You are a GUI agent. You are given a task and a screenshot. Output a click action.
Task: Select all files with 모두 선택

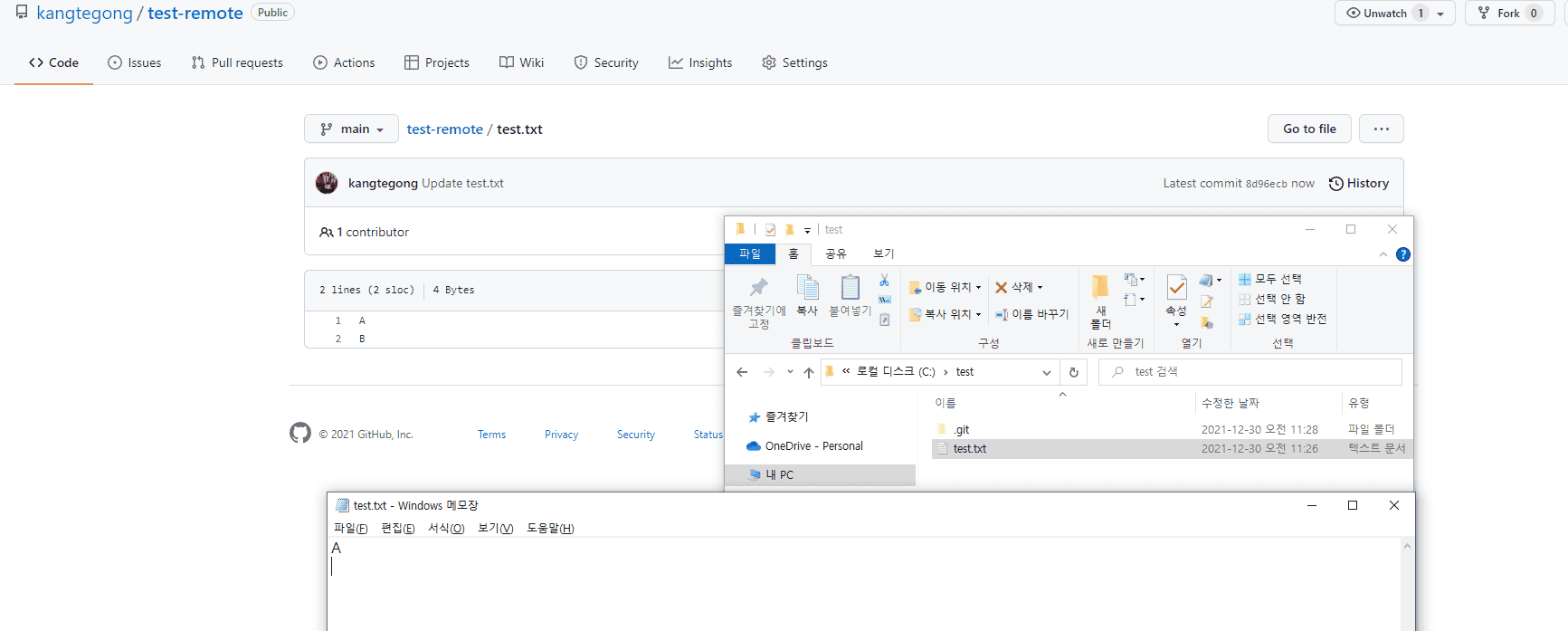tap(1270, 279)
